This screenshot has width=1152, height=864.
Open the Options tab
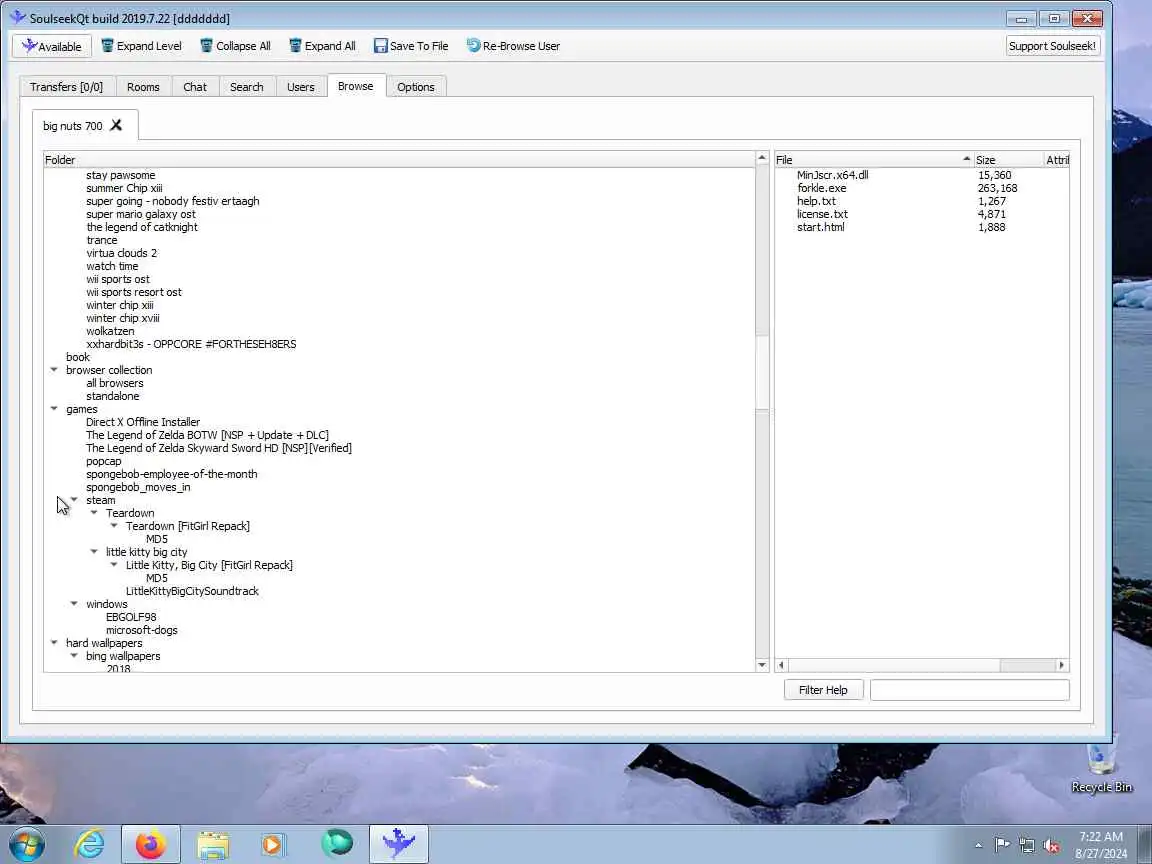(x=416, y=87)
